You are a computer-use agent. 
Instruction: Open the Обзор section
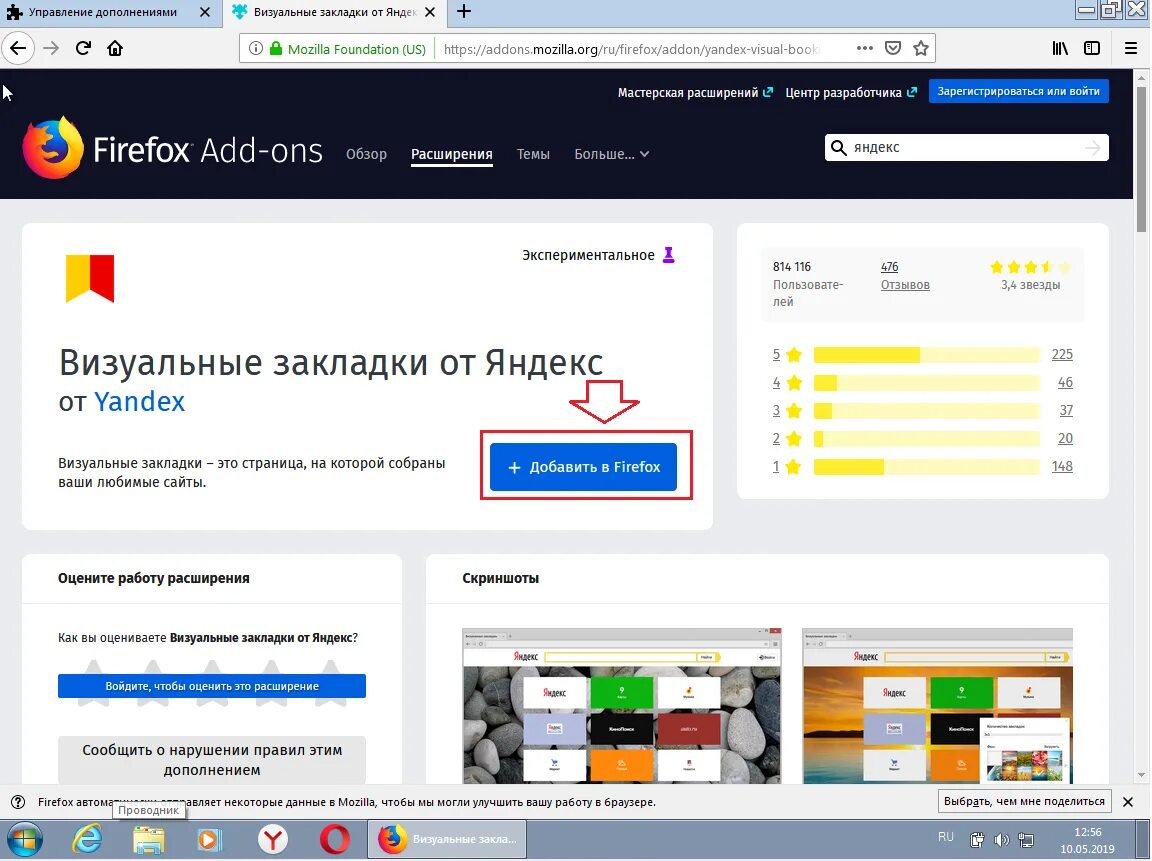tap(367, 154)
